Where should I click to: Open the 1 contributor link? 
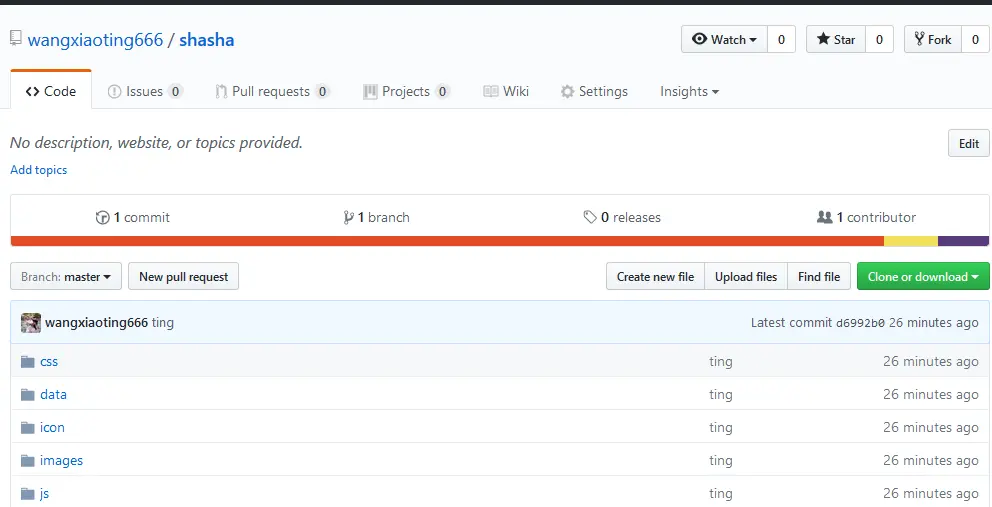[867, 217]
